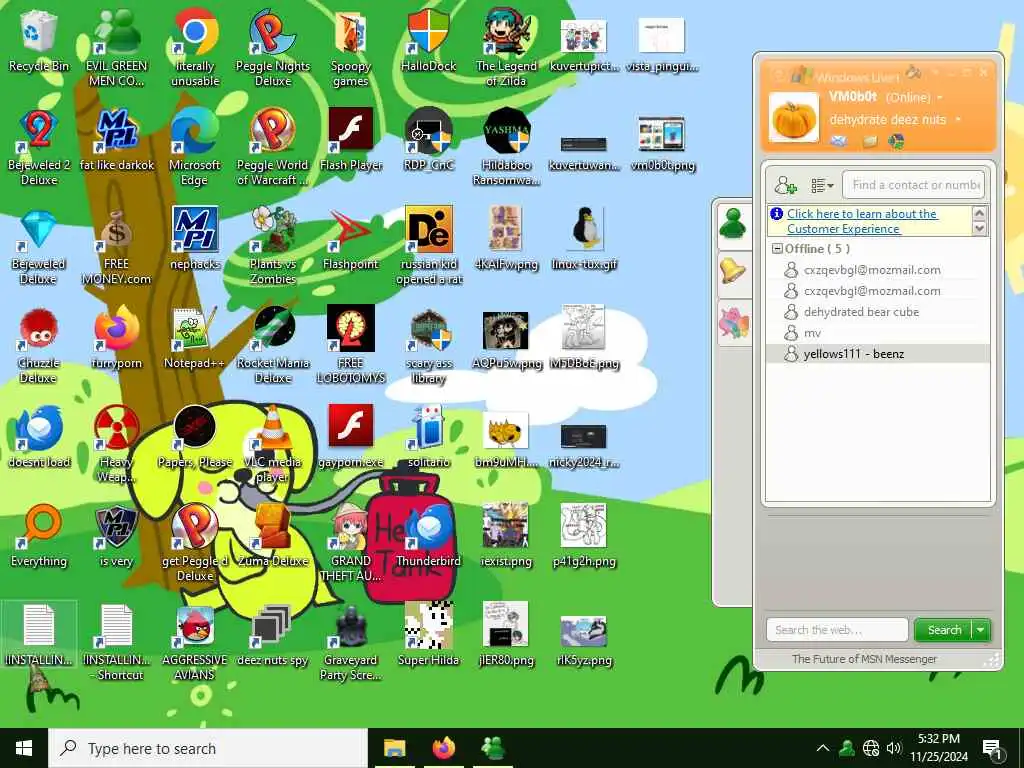Viewport: 1024px width, 768px height.
Task: Select the EVIL GREEN MEN CO... desktop icon
Action: (x=117, y=49)
